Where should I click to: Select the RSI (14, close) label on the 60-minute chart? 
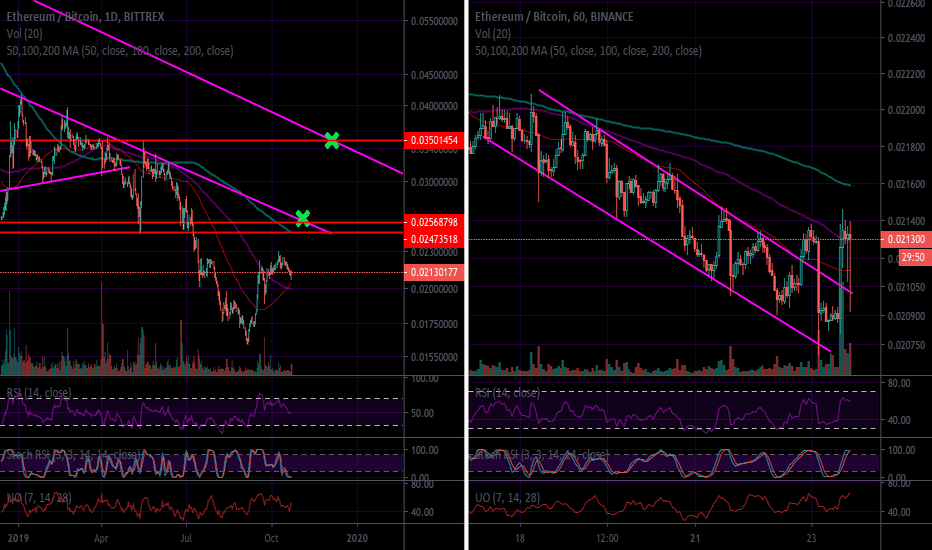[508, 392]
